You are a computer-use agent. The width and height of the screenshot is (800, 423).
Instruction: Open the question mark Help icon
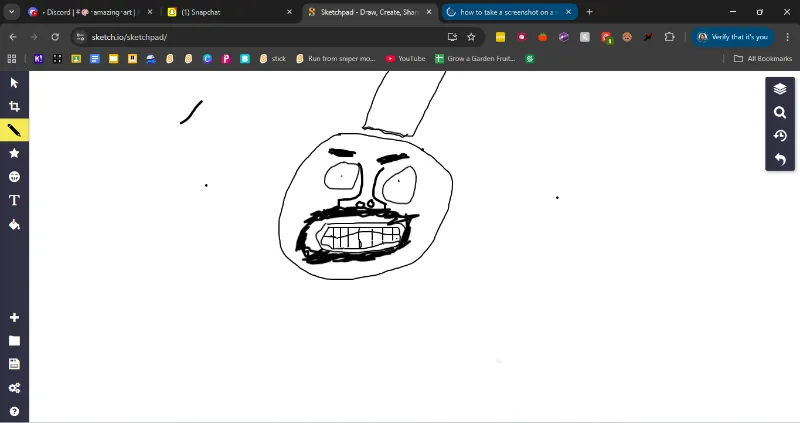[14, 411]
